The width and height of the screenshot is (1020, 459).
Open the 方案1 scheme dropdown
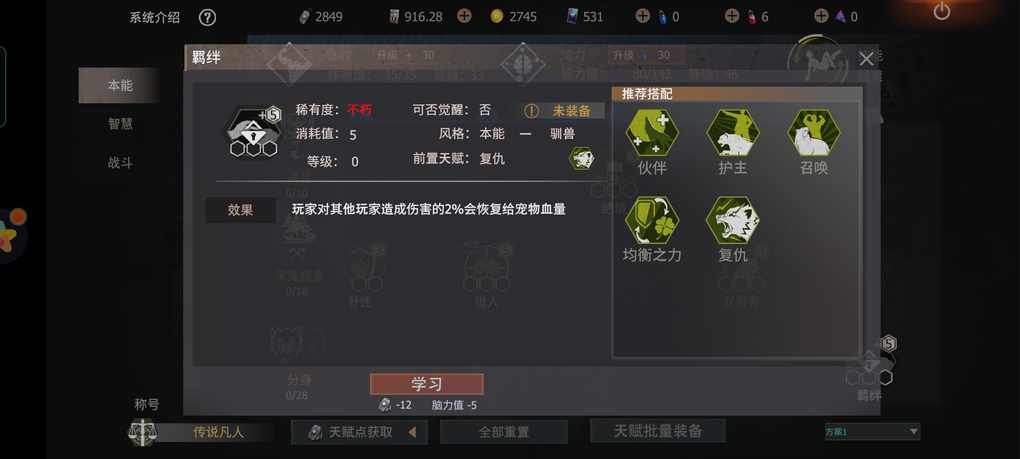tap(872, 431)
